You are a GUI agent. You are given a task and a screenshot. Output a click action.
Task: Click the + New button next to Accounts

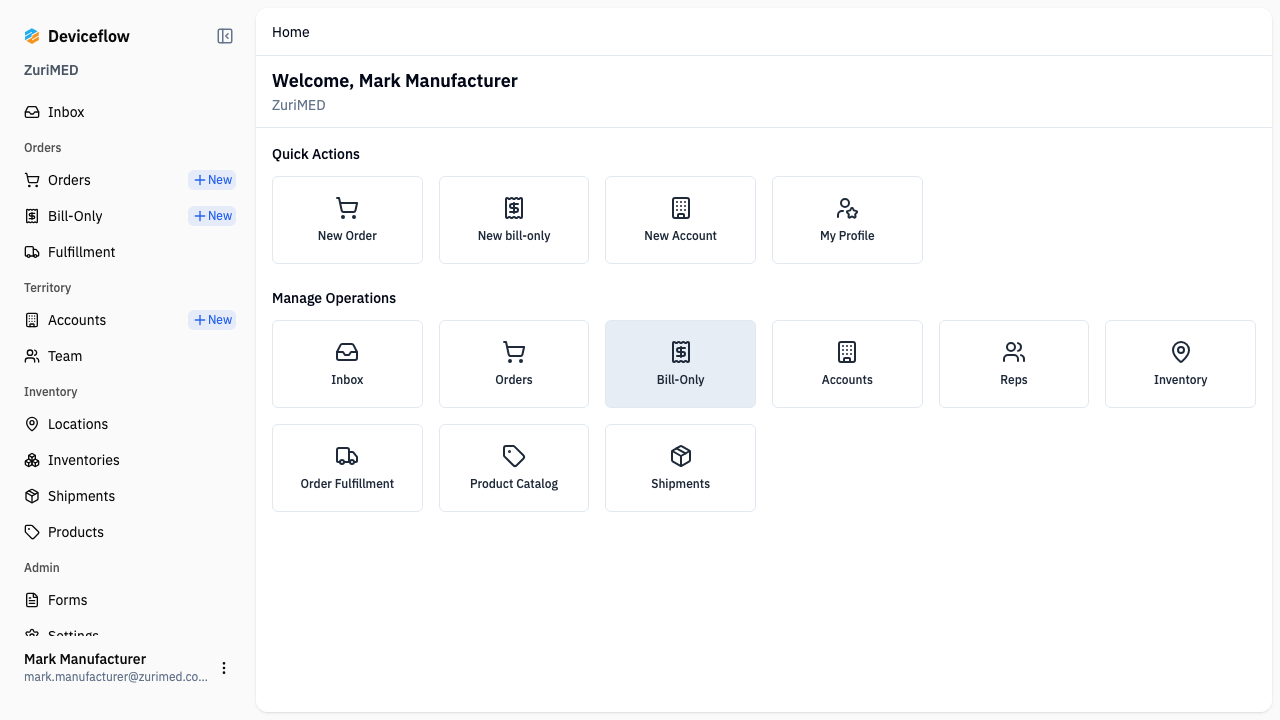point(212,320)
